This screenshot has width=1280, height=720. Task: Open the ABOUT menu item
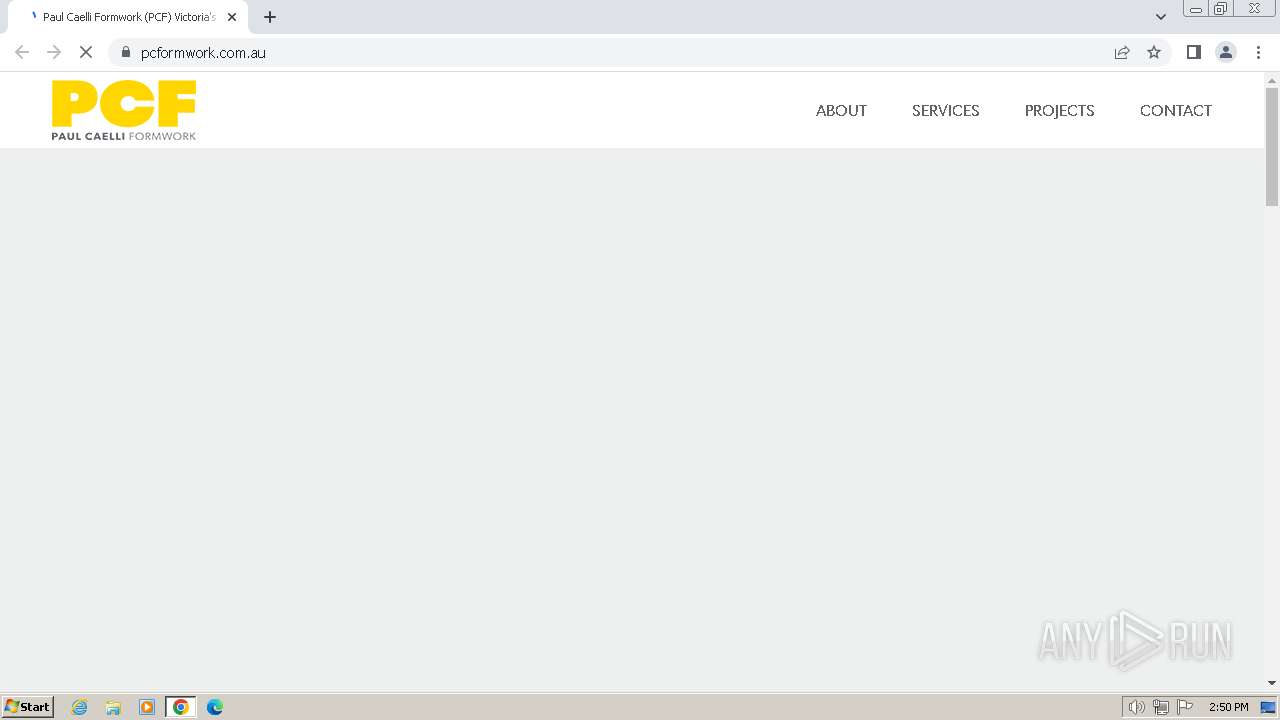pyautogui.click(x=841, y=111)
